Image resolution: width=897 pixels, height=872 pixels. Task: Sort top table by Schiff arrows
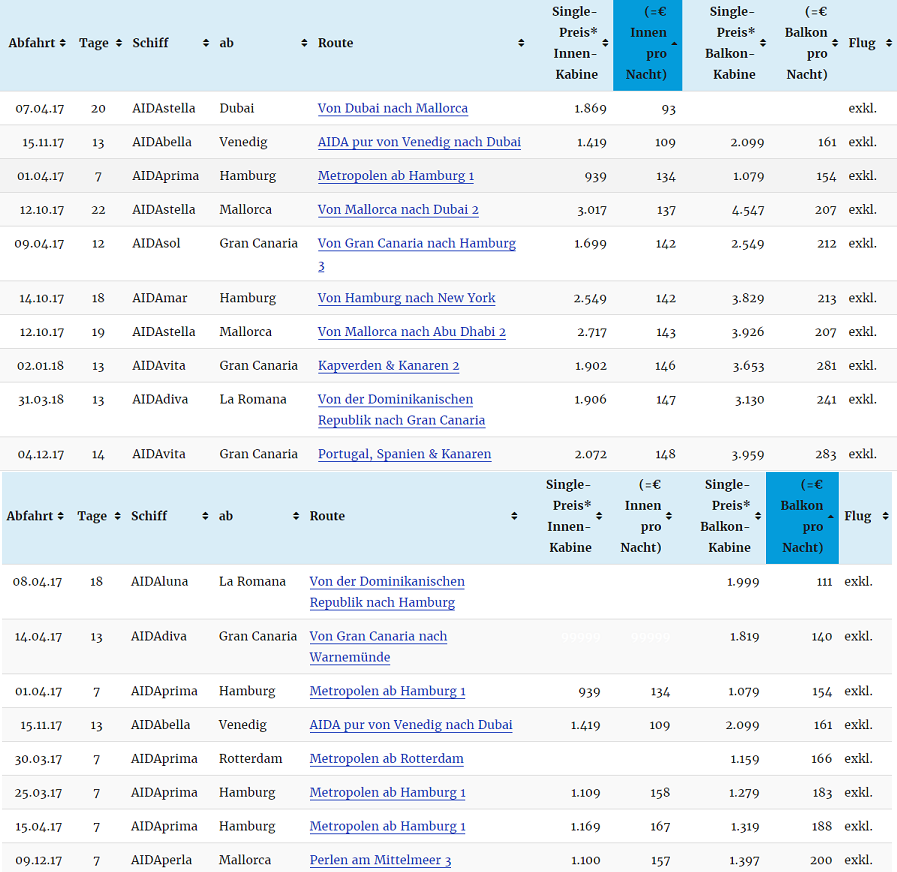(205, 43)
